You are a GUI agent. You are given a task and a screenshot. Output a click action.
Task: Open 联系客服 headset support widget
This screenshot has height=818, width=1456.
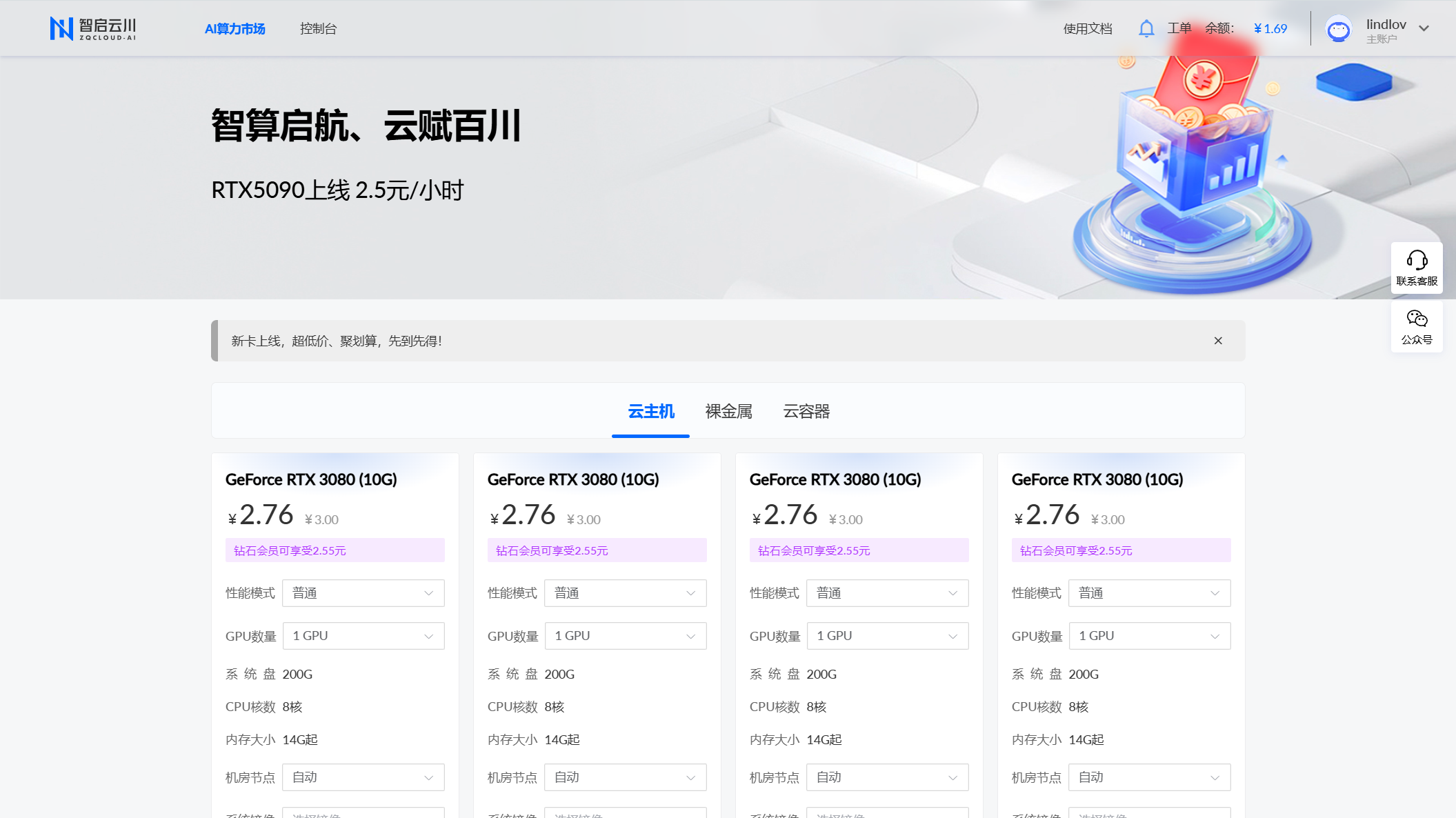(x=1416, y=268)
